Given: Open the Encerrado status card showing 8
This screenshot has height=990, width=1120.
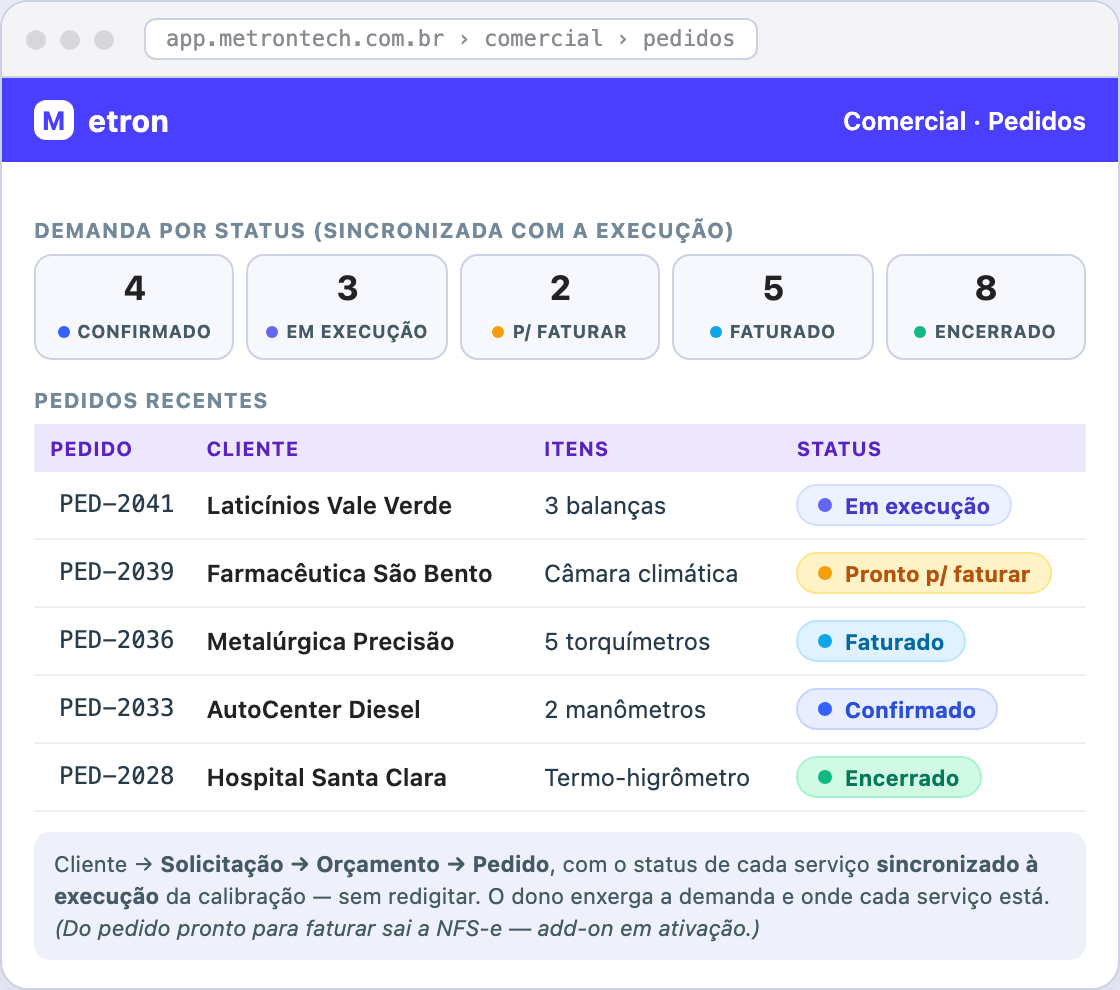Looking at the screenshot, I should (986, 307).
